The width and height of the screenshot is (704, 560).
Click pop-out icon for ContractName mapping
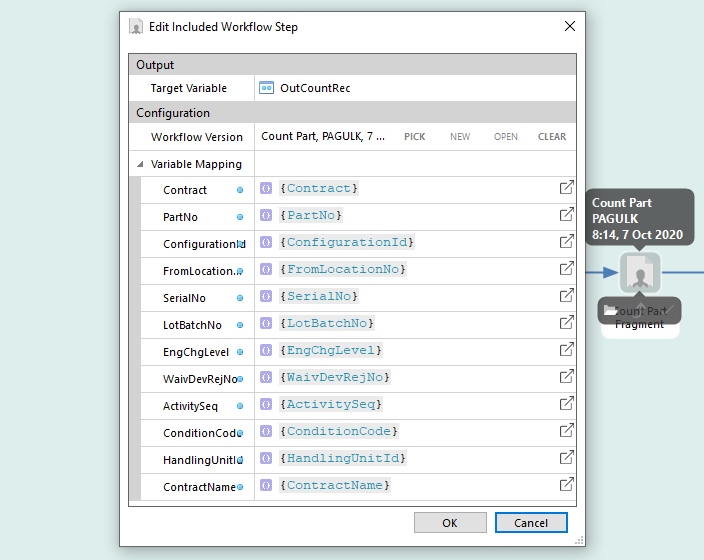[x=566, y=485]
